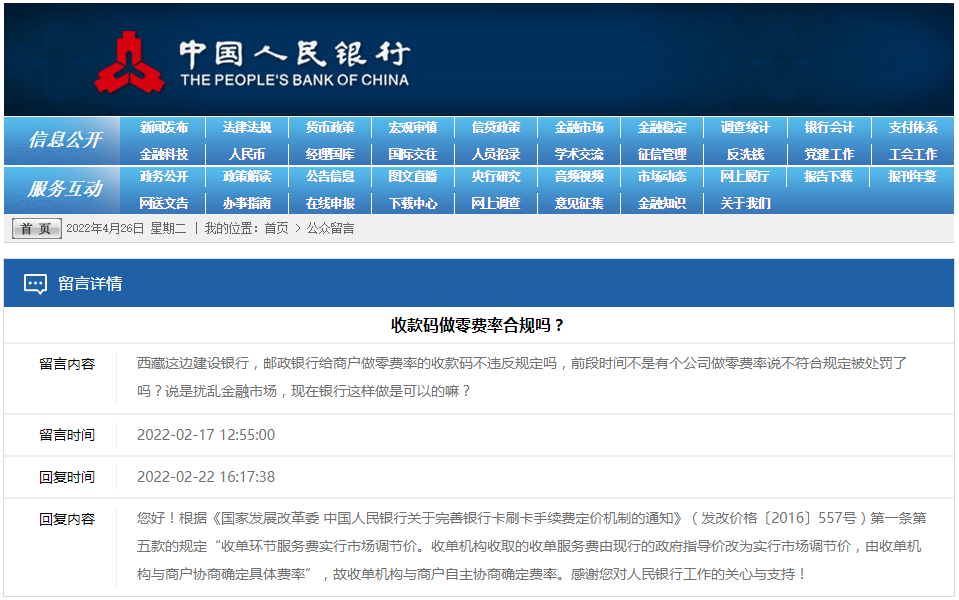Open 市场动态 section
This screenshot has height=600, width=959.
662,176
